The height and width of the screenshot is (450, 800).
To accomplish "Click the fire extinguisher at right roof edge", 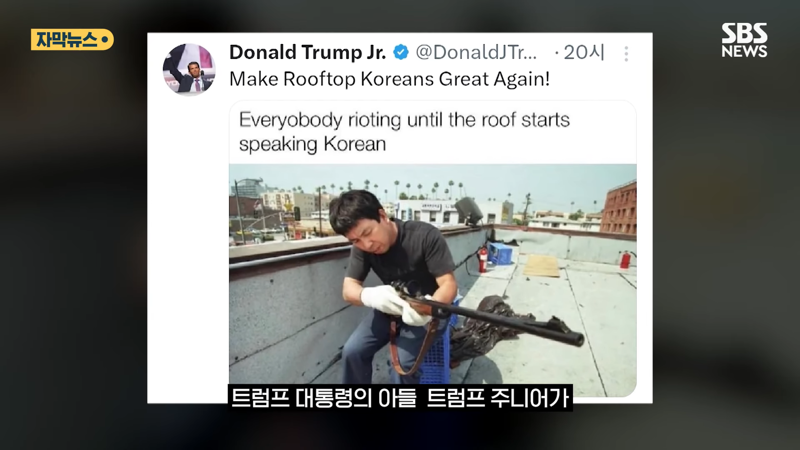I will coord(626,259).
